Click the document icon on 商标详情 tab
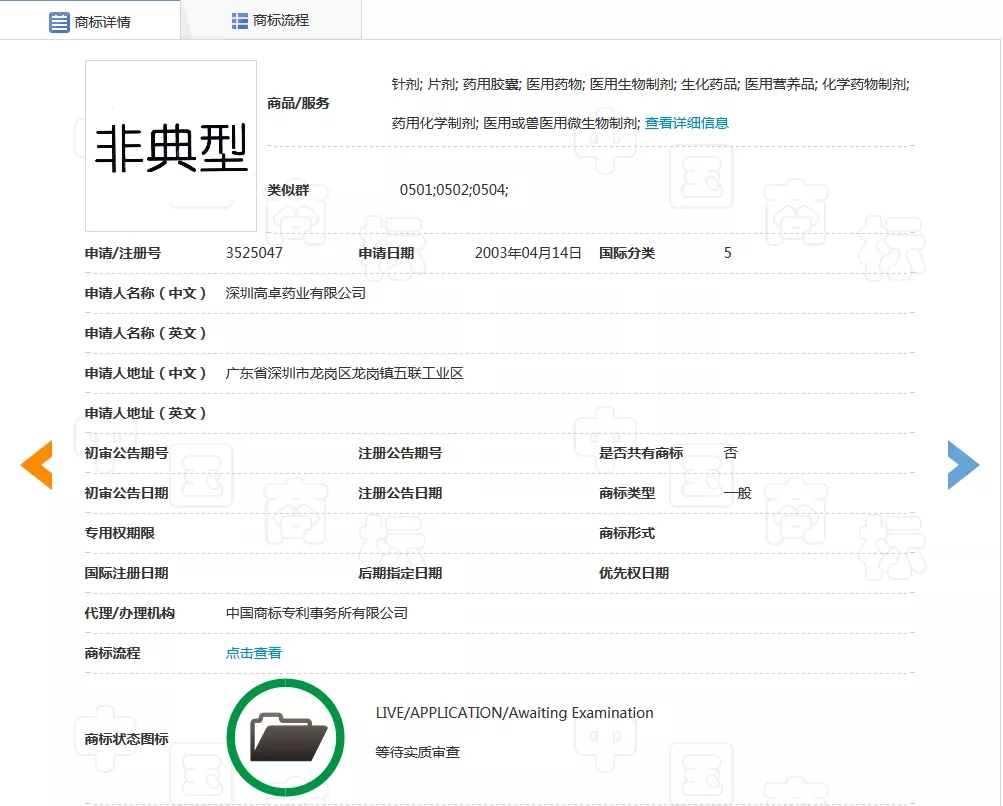Image resolution: width=1003 pixels, height=806 pixels. [x=58, y=20]
